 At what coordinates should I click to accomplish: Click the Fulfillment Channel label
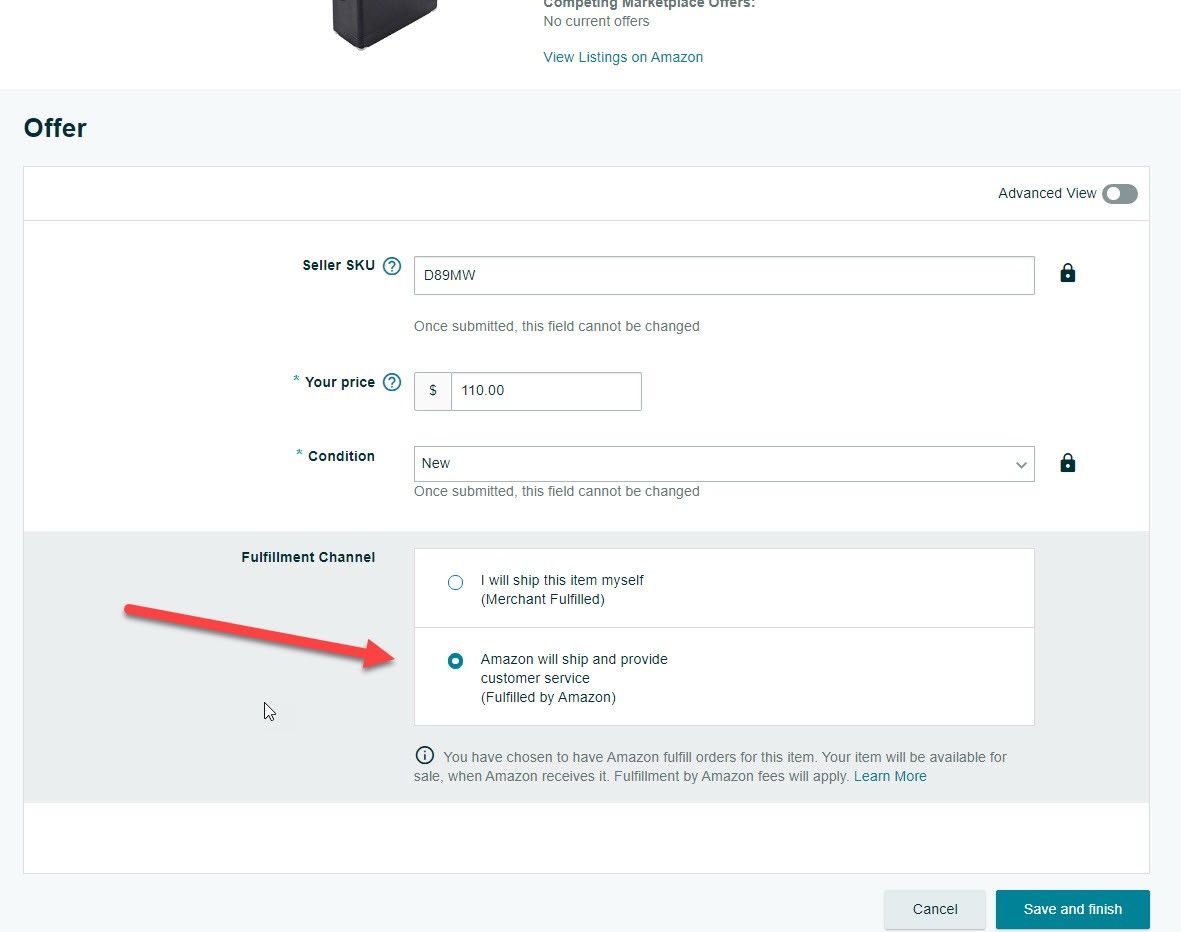point(308,557)
